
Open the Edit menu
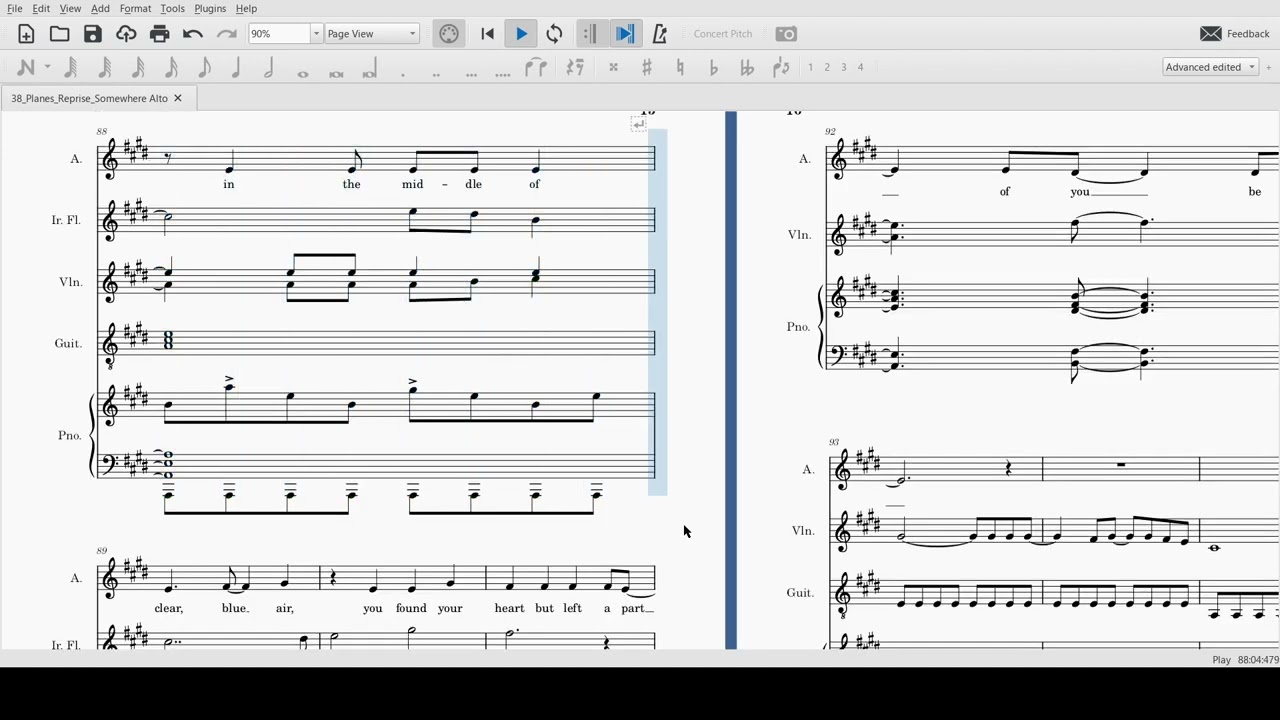[x=41, y=9]
